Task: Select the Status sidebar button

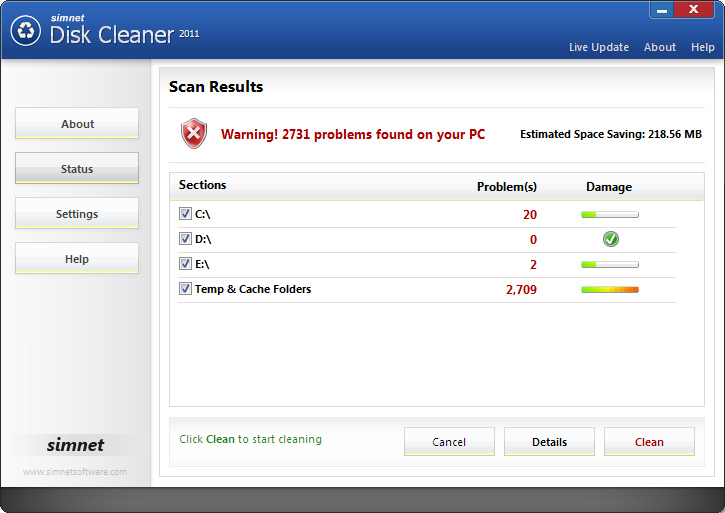Action: 77,169
